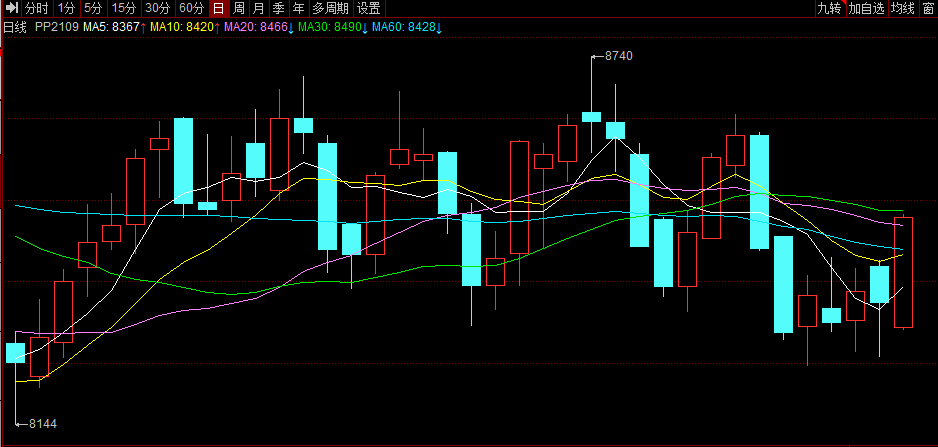Open the 多周期 multi-period view
The width and height of the screenshot is (938, 447).
pos(331,8)
